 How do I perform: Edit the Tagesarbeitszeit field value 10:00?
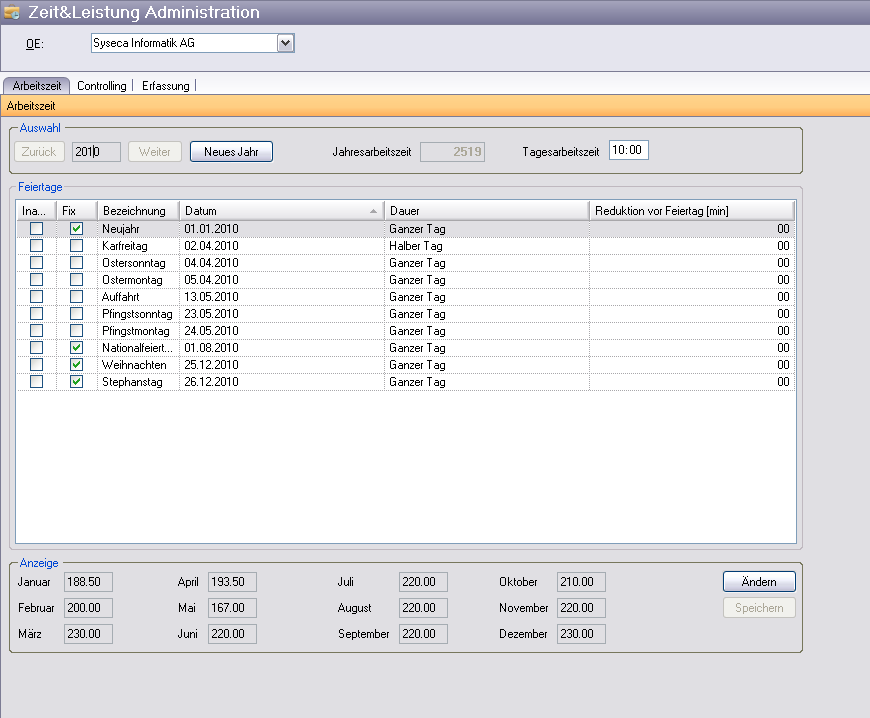(x=628, y=151)
